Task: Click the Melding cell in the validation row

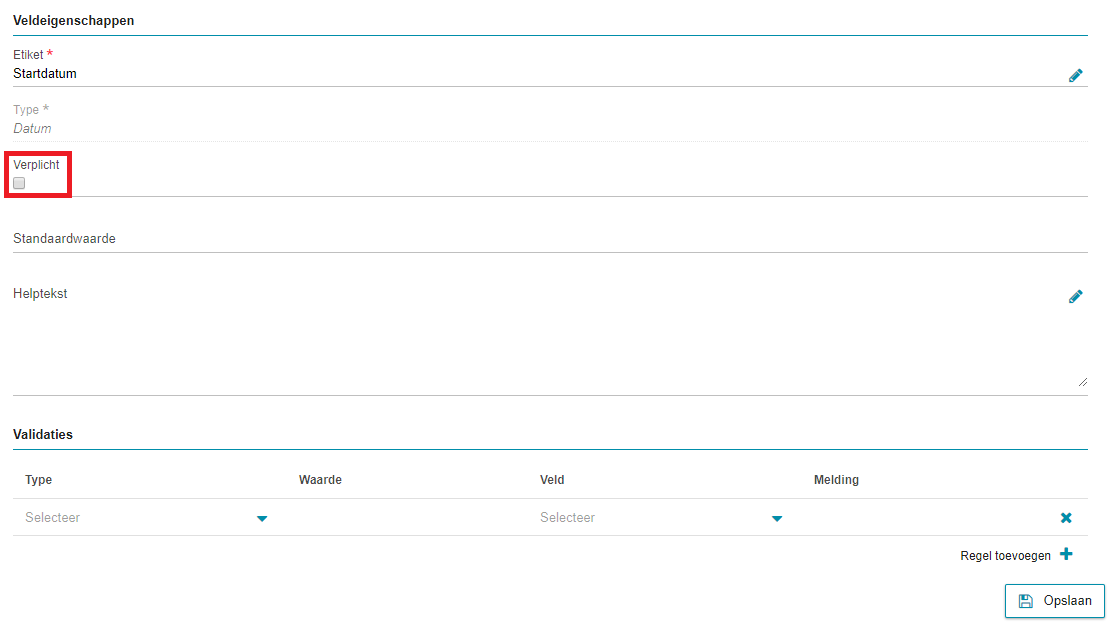Action: tap(929, 518)
